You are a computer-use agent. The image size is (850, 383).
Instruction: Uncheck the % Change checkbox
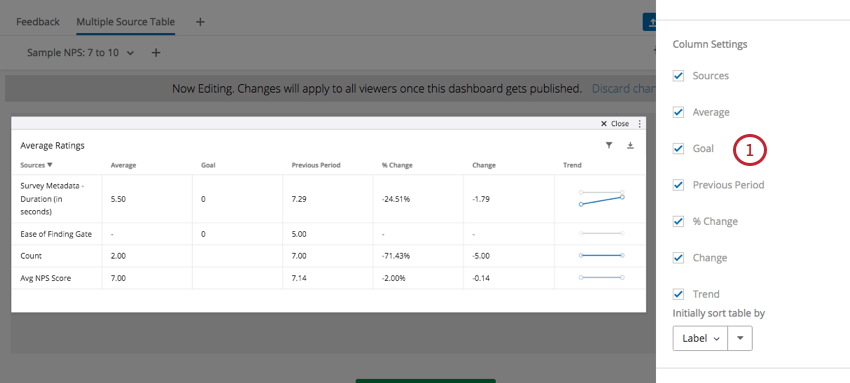678,221
